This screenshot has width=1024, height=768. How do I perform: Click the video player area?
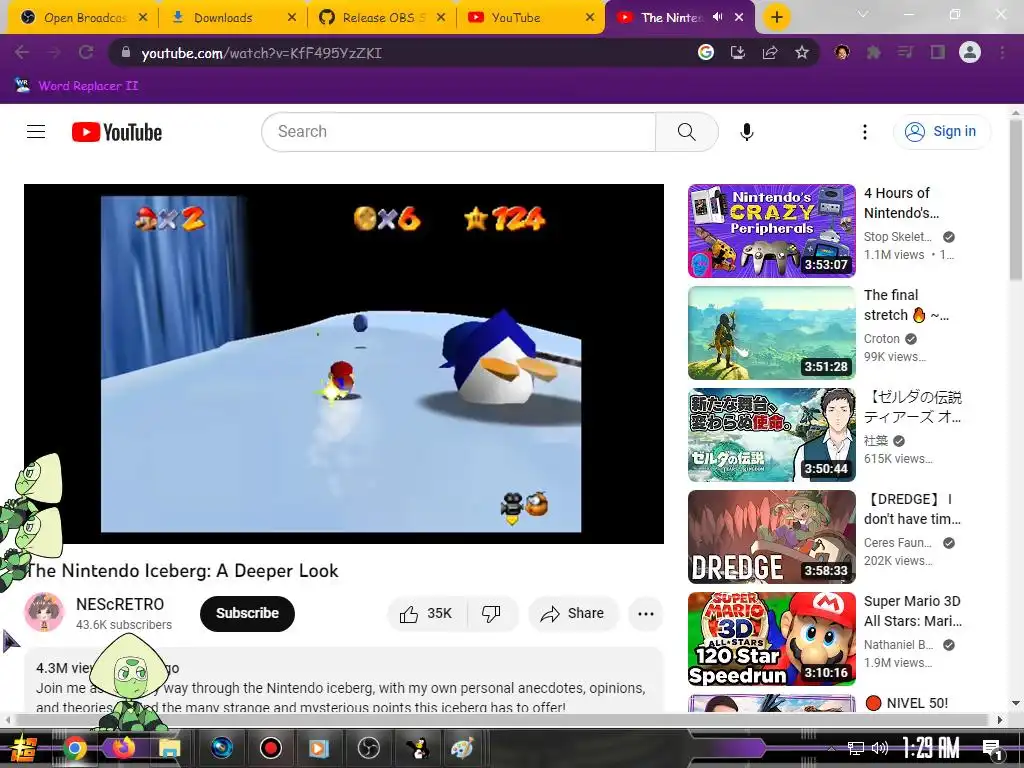point(344,364)
